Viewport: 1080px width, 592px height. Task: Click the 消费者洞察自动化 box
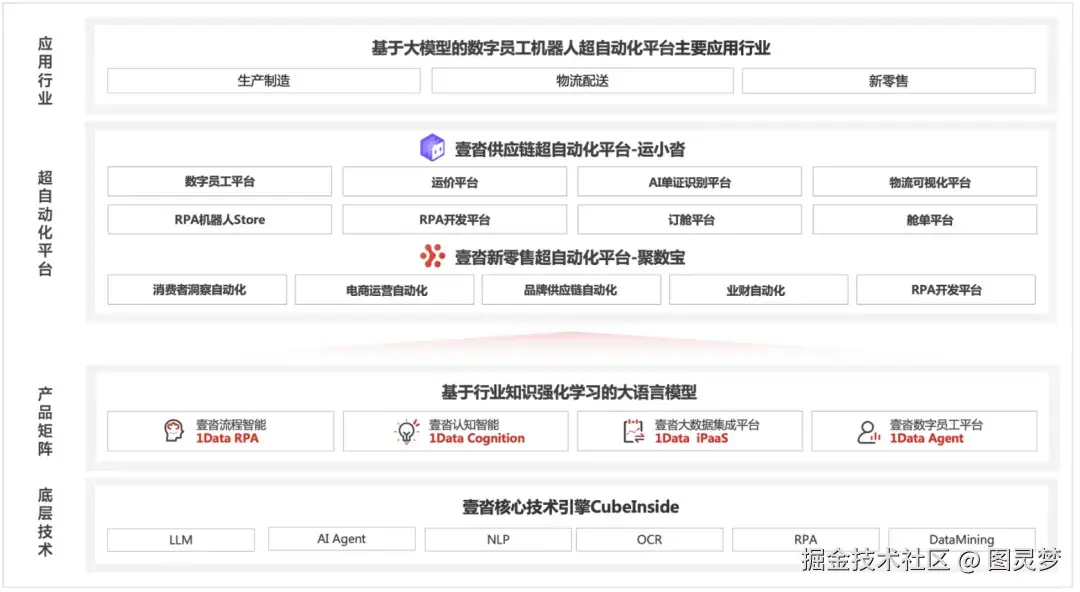point(196,289)
